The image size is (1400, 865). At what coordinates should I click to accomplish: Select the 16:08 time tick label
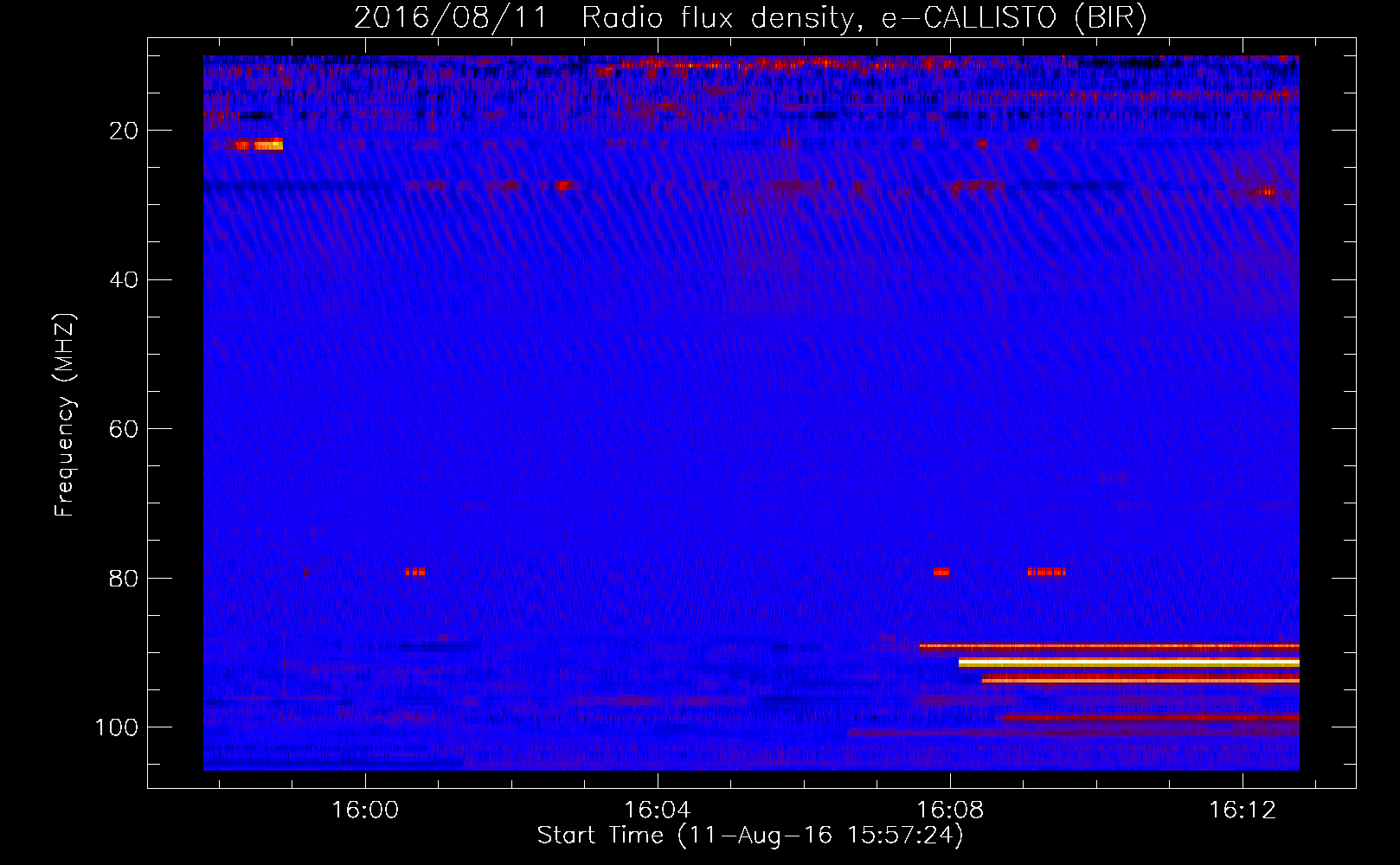click(x=950, y=811)
